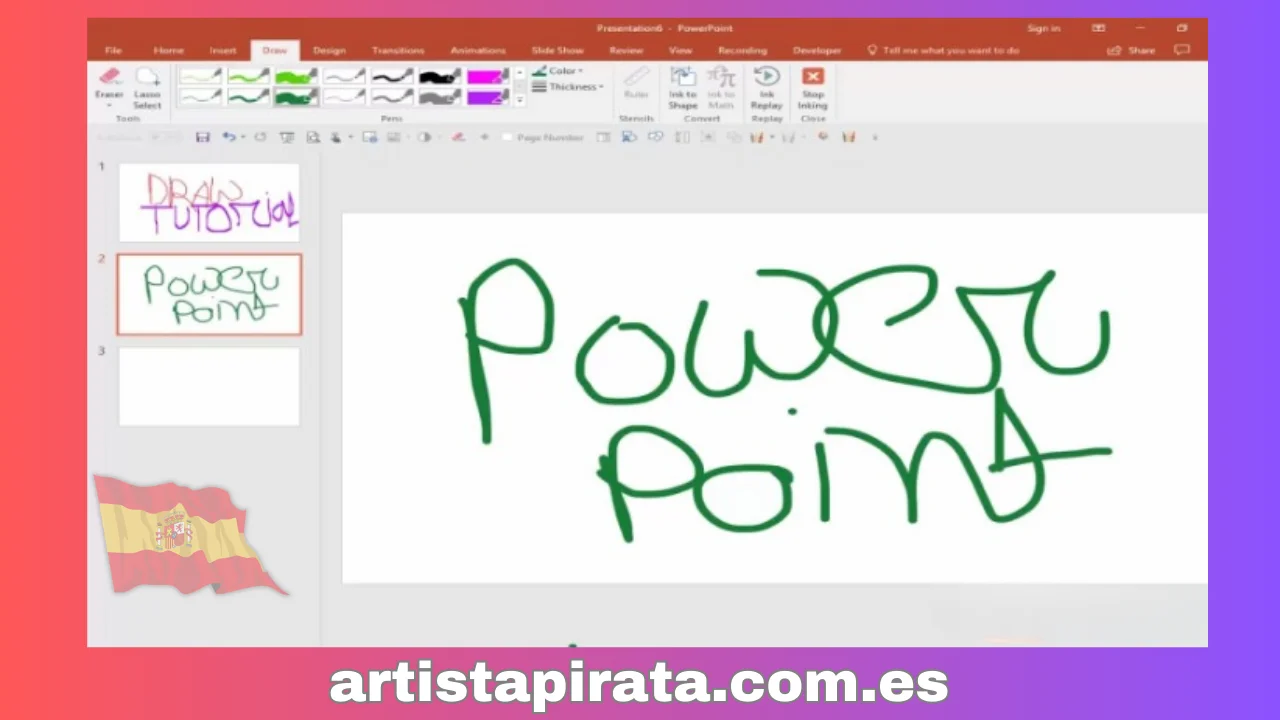Select the blank slide 3 thumbnail

pyautogui.click(x=209, y=386)
